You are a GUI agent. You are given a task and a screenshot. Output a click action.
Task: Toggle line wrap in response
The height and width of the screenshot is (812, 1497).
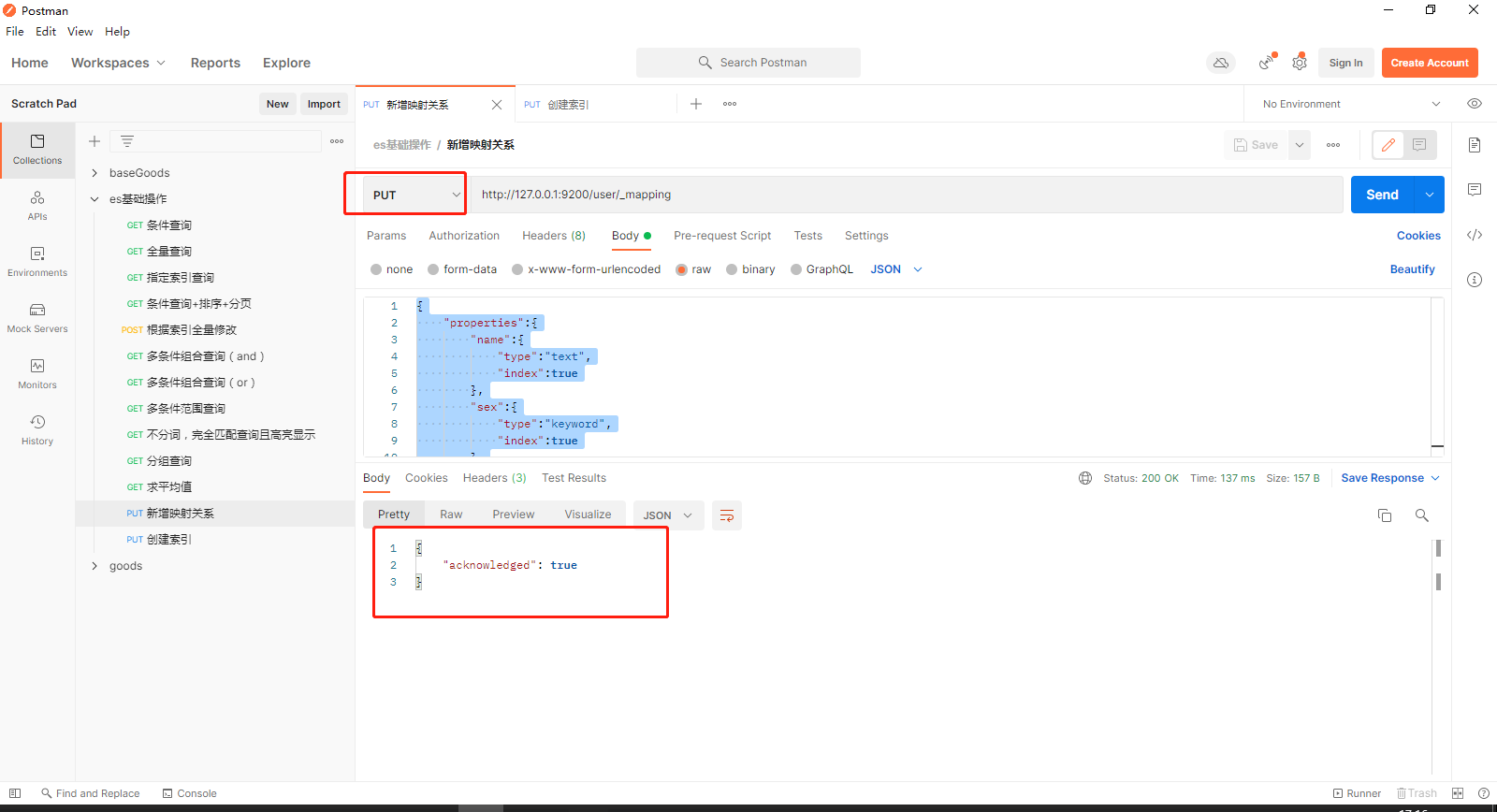[727, 515]
